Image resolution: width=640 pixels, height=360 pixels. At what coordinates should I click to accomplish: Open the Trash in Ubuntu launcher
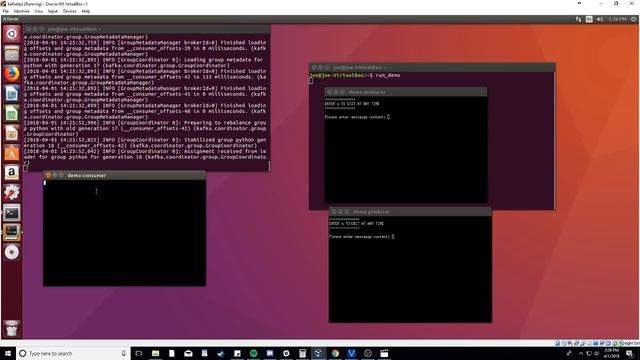(11, 328)
